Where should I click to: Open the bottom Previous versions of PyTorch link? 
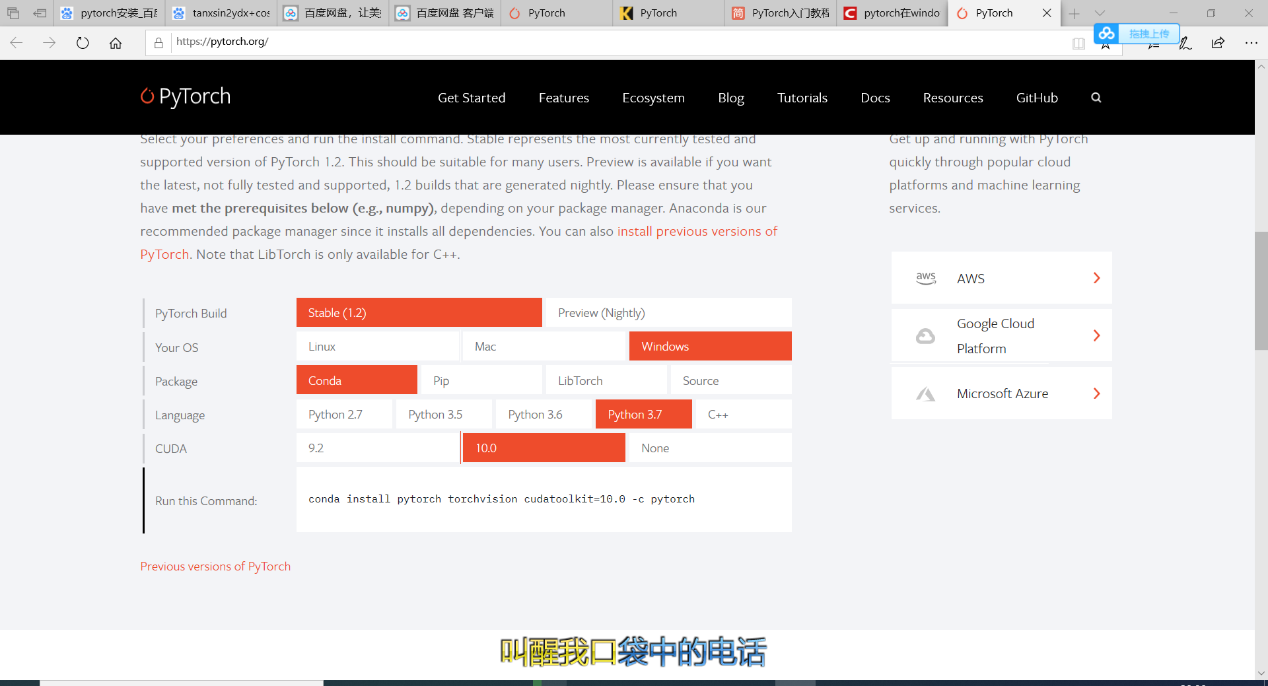(215, 566)
